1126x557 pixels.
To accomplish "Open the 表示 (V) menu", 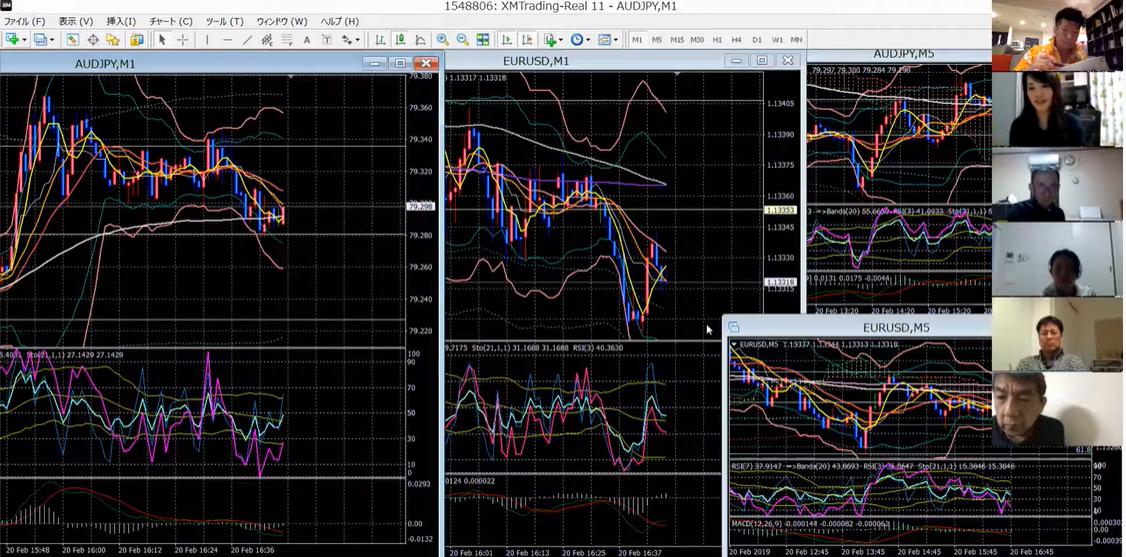I will coord(75,22).
